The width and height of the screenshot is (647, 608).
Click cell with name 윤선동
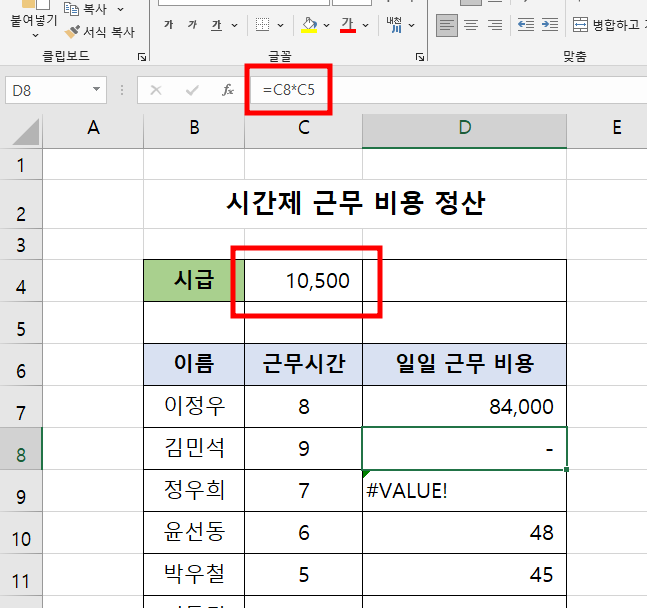tap(194, 533)
